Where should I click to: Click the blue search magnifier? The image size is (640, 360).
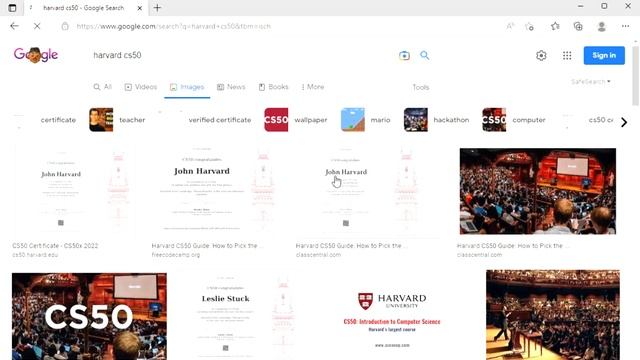pos(424,55)
